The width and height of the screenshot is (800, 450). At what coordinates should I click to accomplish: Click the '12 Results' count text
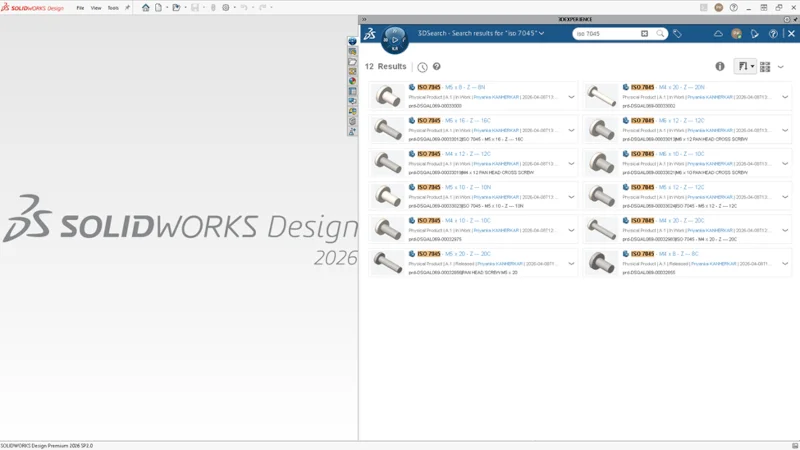coord(385,66)
